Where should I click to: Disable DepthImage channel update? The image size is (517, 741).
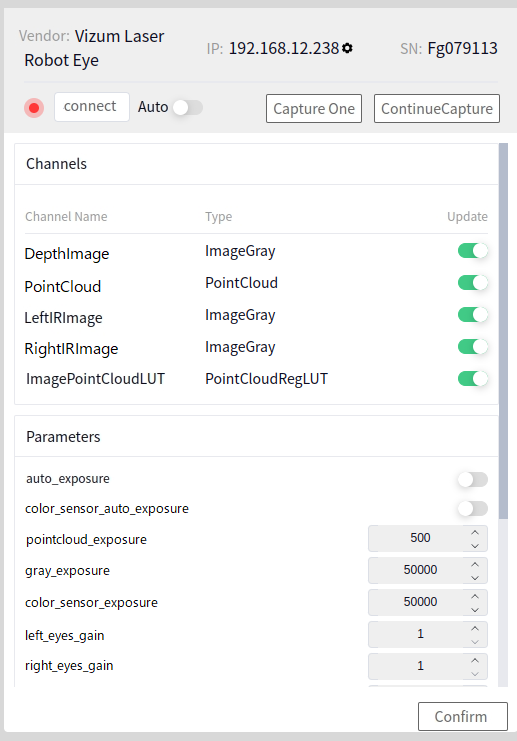(473, 250)
